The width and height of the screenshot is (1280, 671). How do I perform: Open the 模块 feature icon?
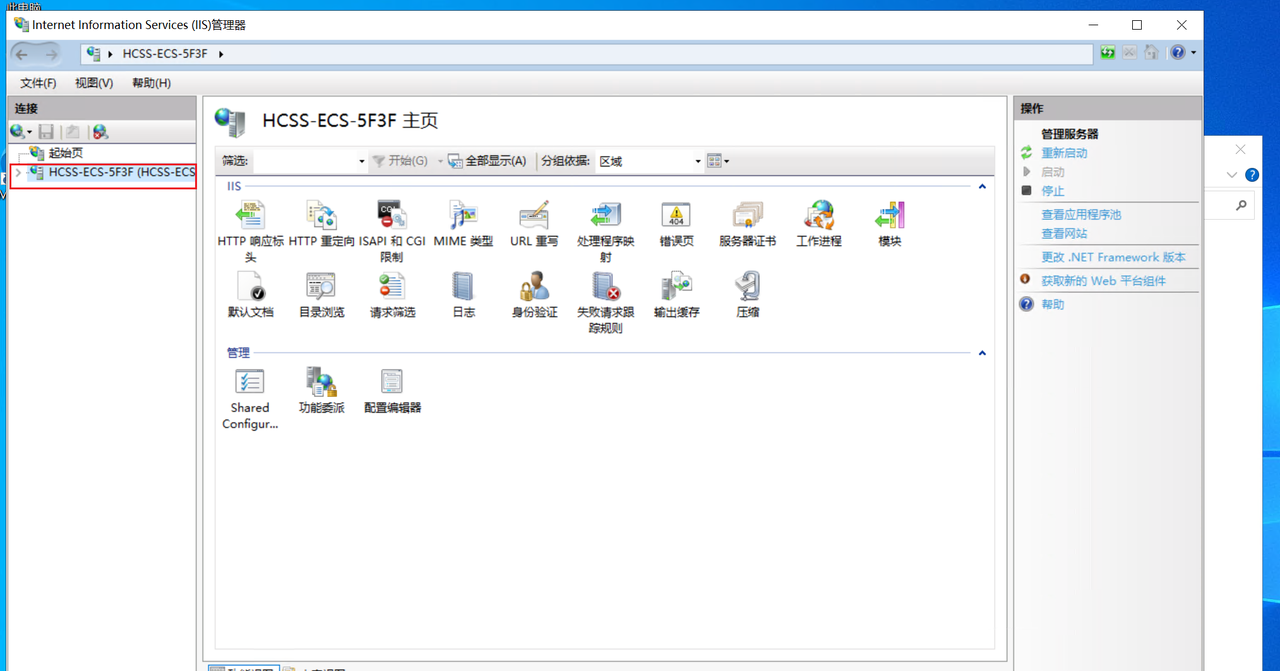click(889, 215)
